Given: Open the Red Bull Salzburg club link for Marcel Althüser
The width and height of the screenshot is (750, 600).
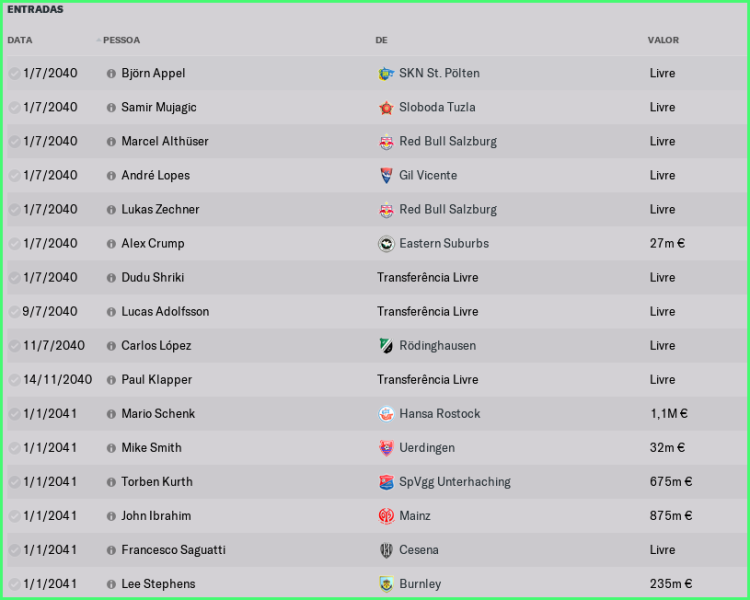Looking at the screenshot, I should pos(447,141).
